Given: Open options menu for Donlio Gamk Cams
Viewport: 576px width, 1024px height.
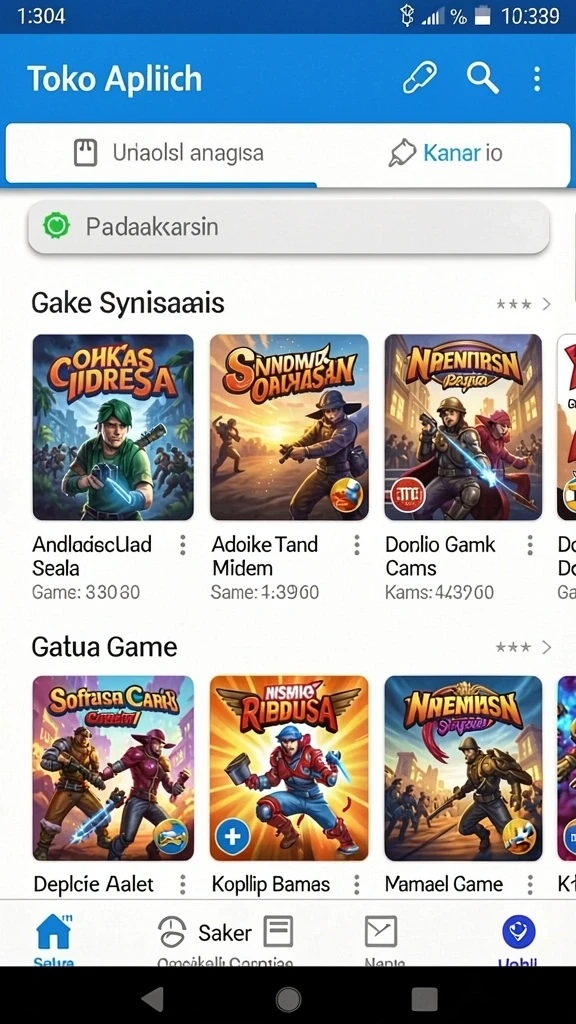Looking at the screenshot, I should pyautogui.click(x=530, y=545).
